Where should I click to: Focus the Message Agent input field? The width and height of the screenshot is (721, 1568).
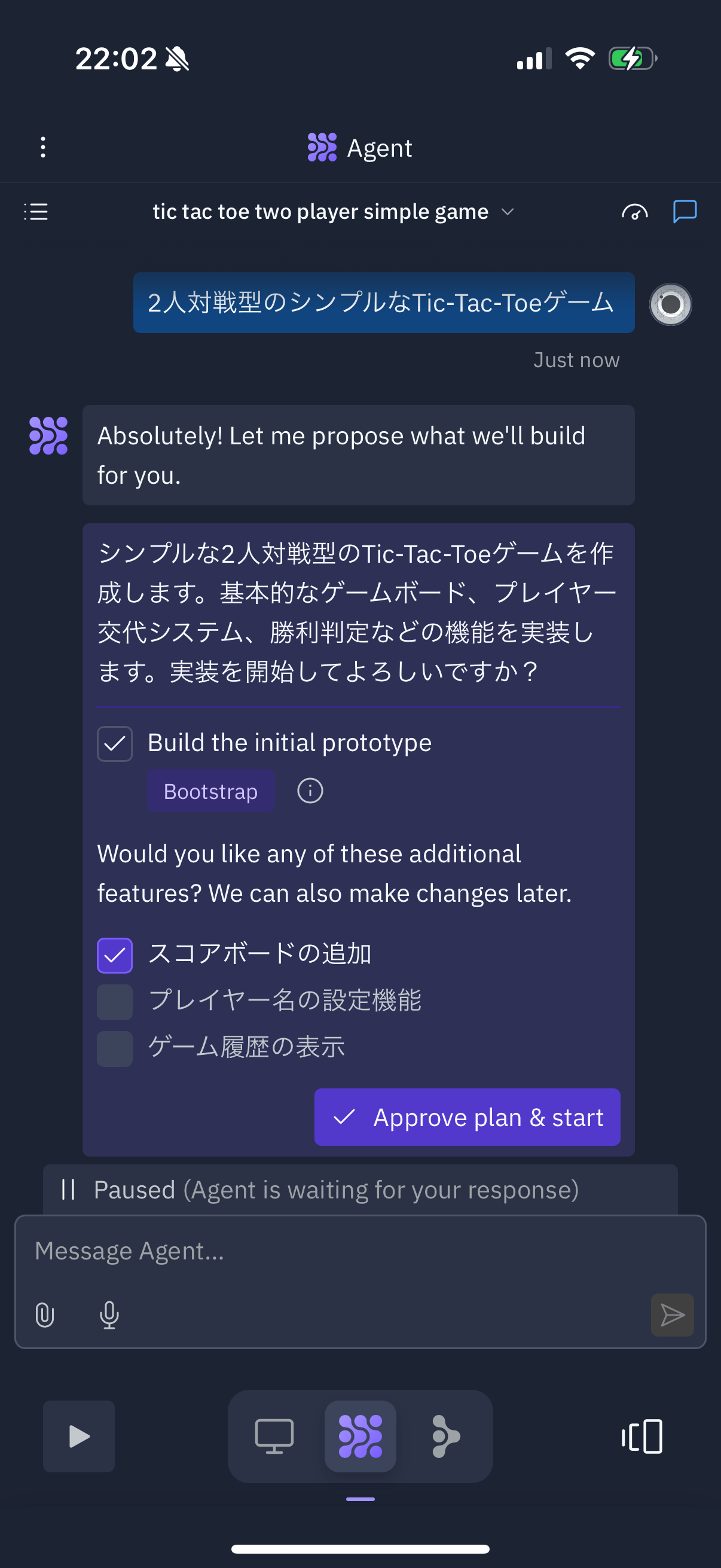click(359, 1252)
